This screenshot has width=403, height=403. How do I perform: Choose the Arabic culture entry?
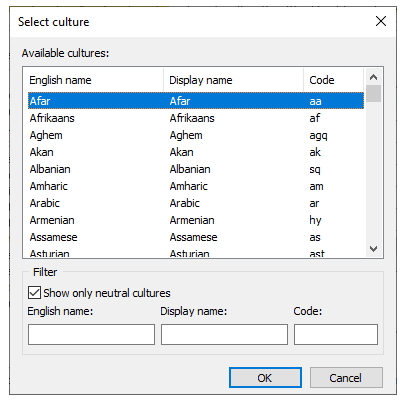196,203
